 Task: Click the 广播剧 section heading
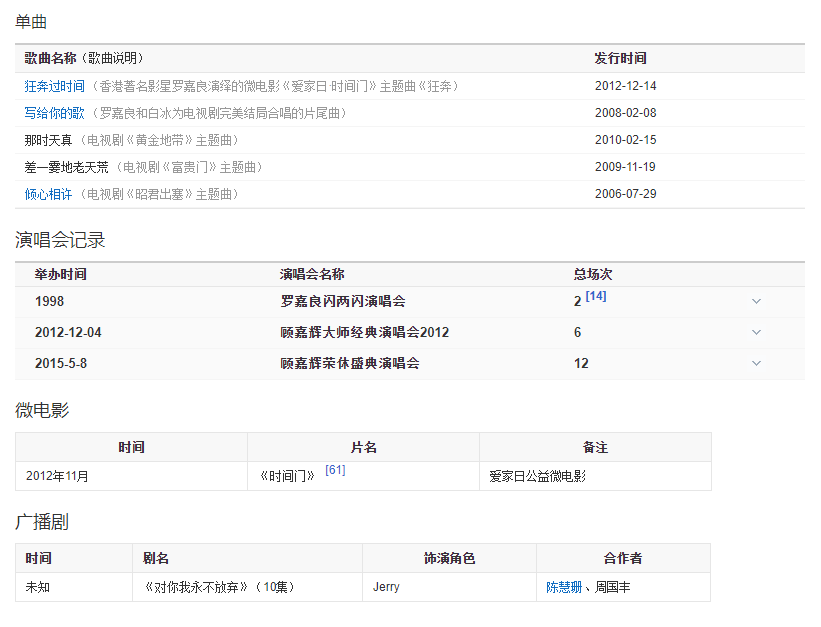[x=42, y=522]
